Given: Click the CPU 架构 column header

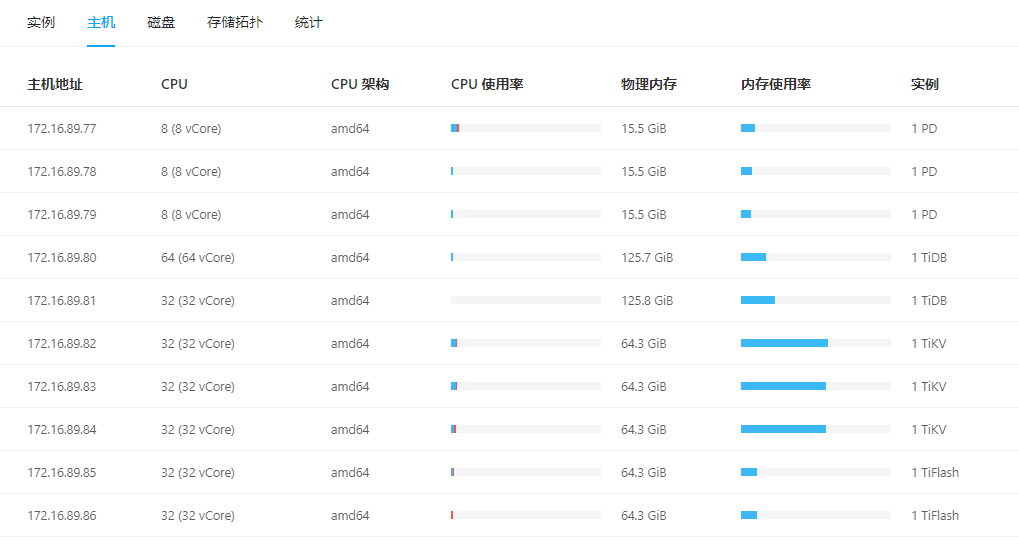Looking at the screenshot, I should [360, 84].
